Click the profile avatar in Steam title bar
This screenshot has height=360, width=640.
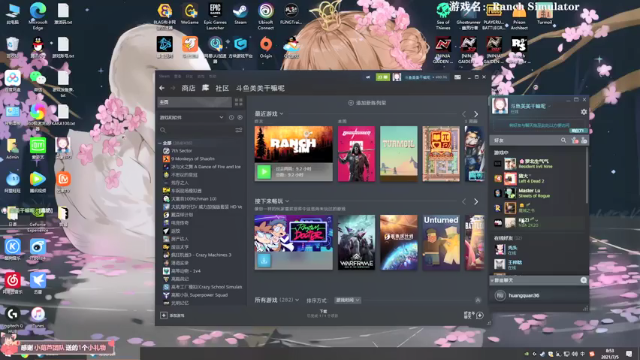pos(396,77)
